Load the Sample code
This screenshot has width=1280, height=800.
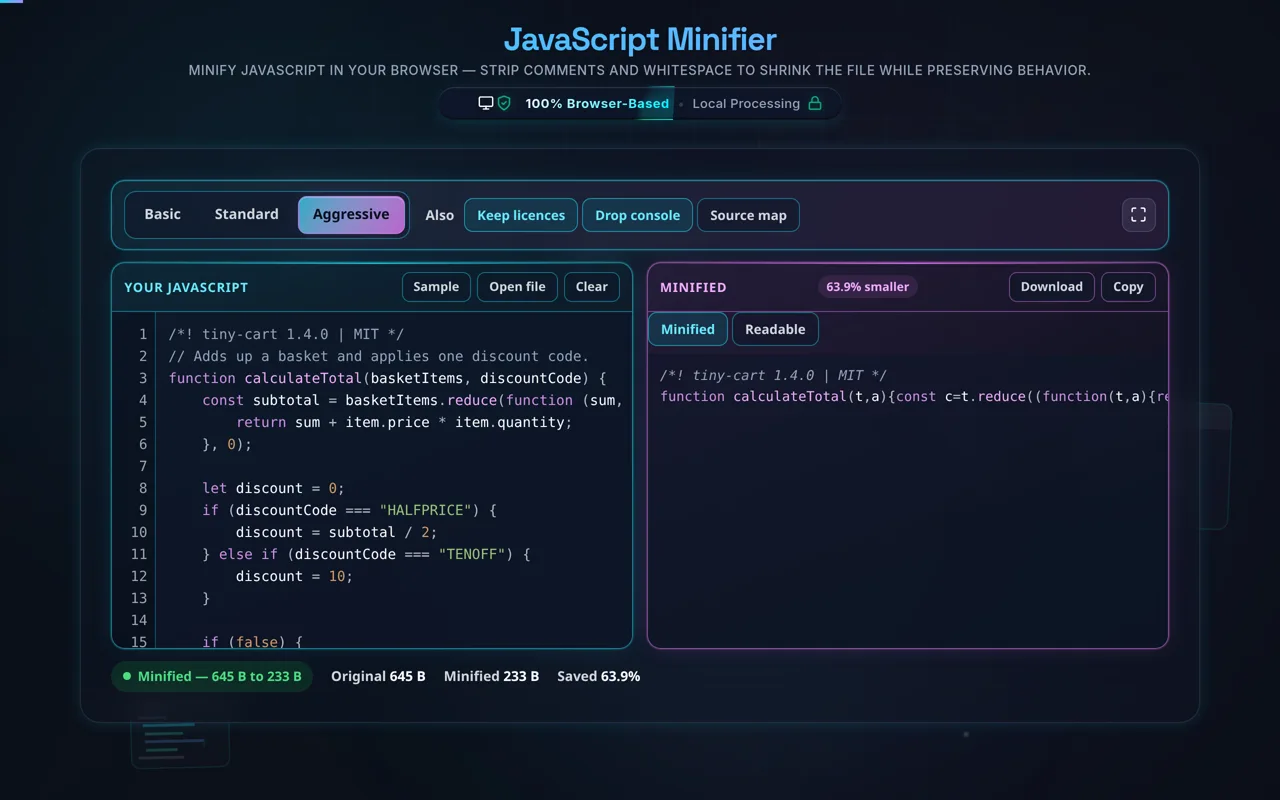tap(436, 287)
